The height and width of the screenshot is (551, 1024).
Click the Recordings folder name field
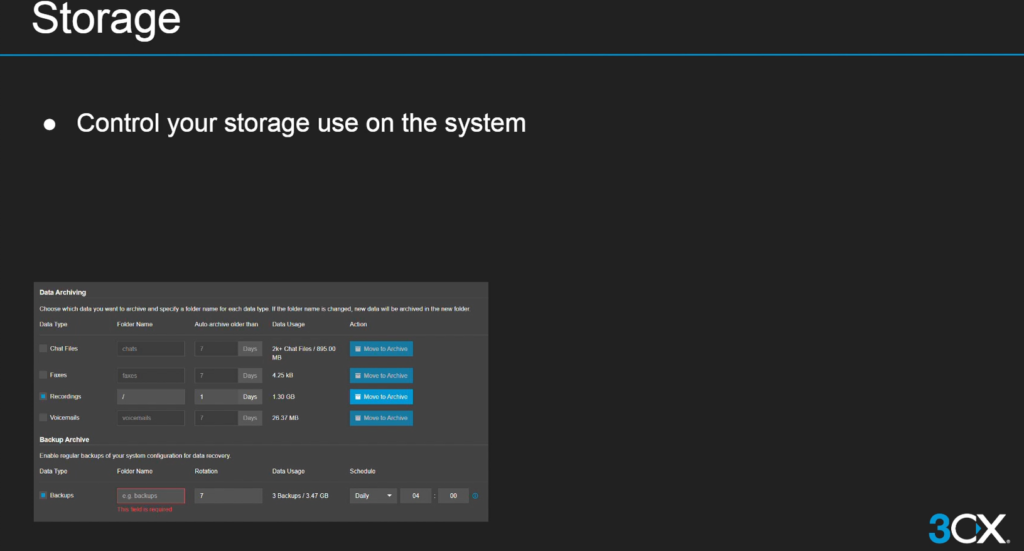(151, 397)
